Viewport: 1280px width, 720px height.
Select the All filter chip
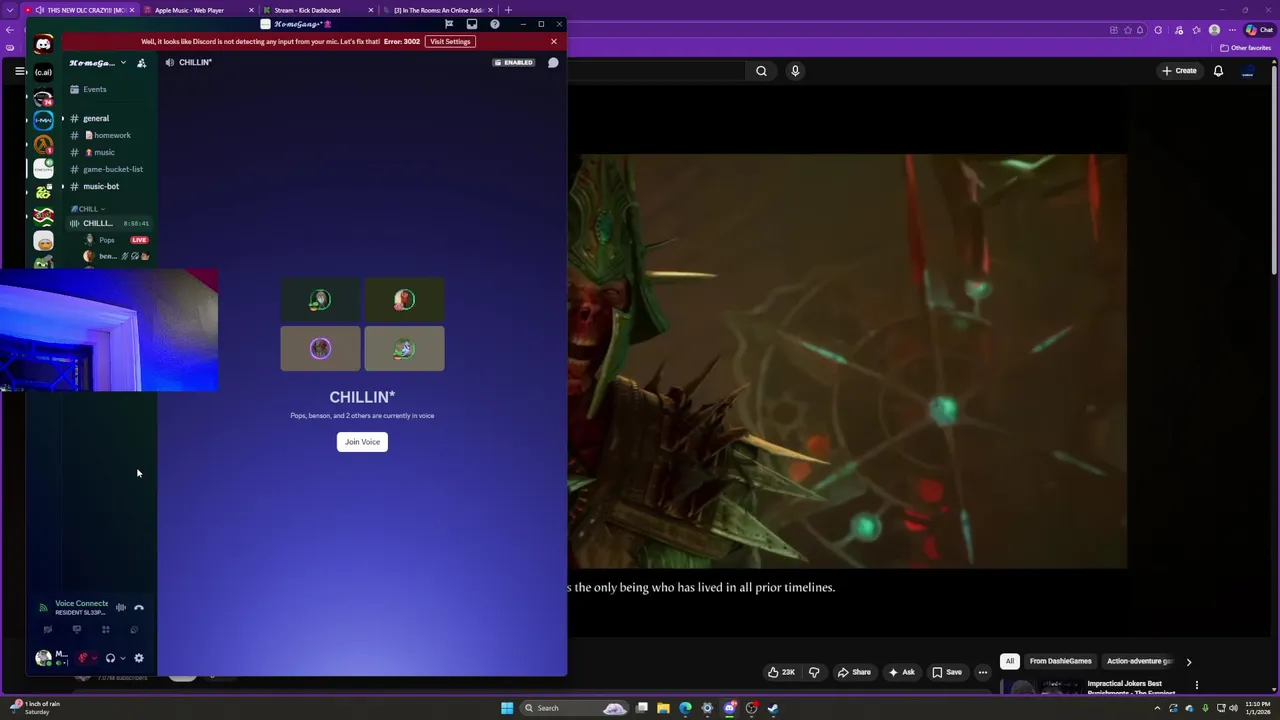coord(1010,661)
